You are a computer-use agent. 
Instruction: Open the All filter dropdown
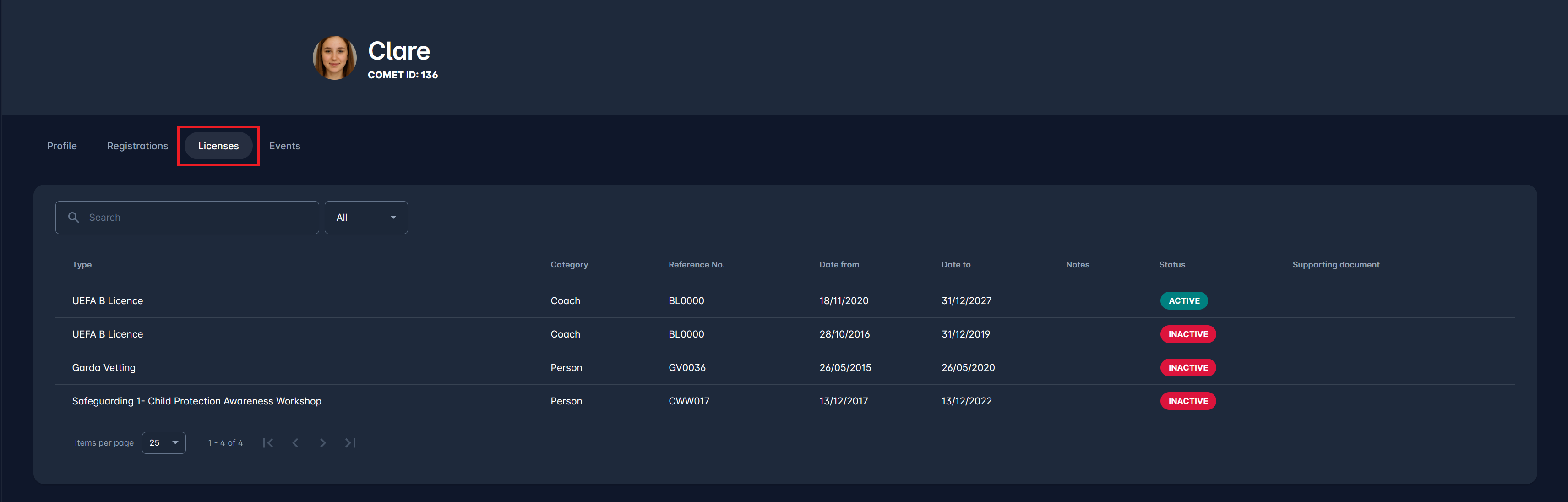click(x=366, y=217)
